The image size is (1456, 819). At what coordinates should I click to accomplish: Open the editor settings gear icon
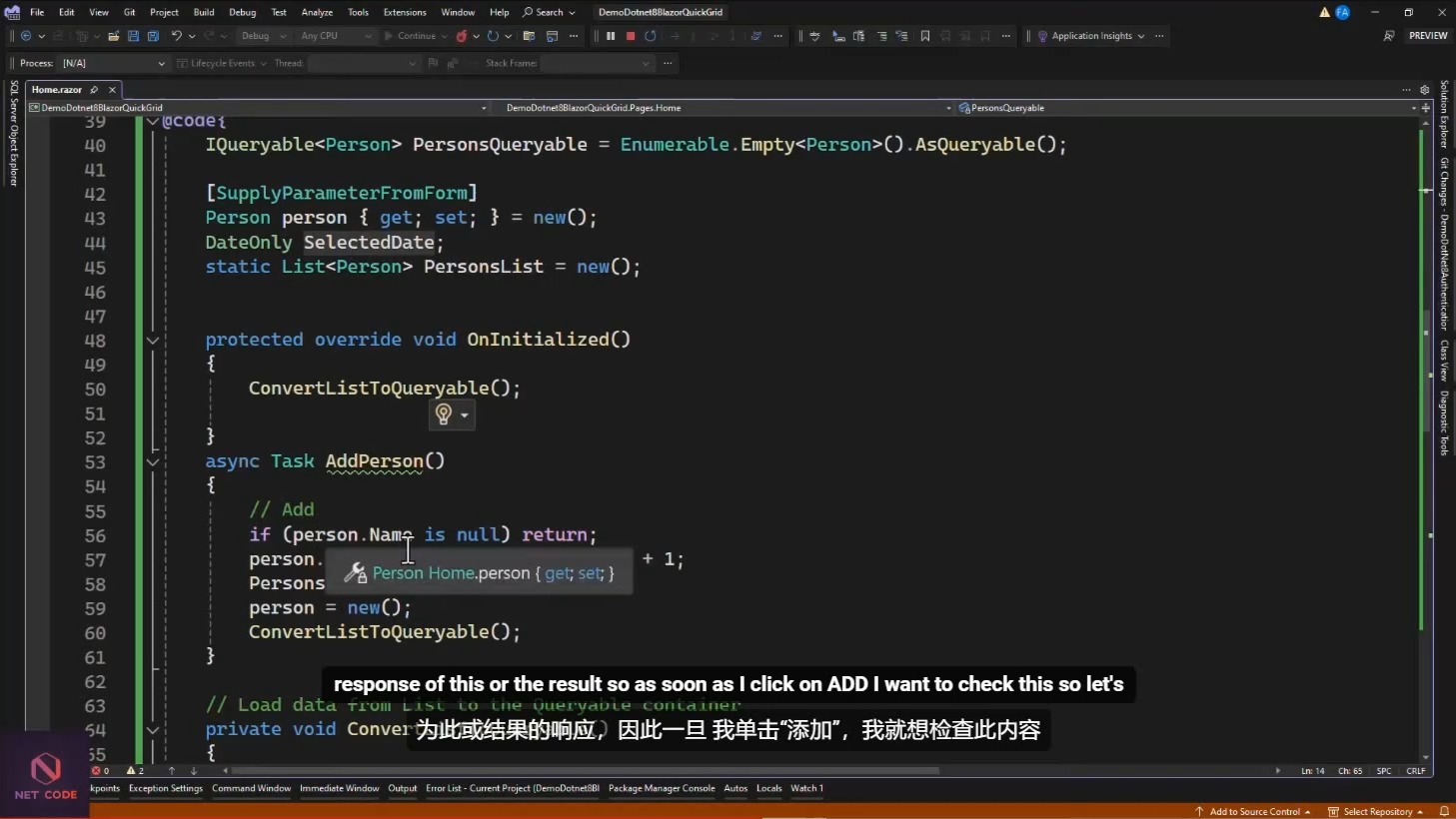[x=1425, y=90]
